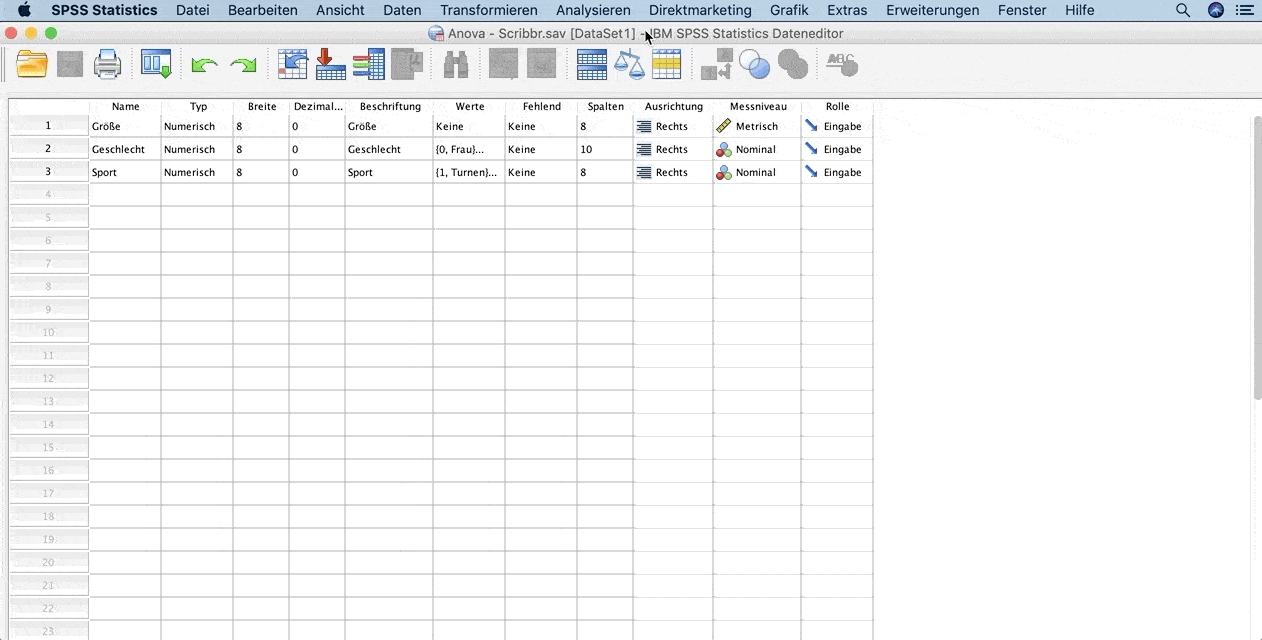Open Messniveau dropdown for Größe row

756,127
